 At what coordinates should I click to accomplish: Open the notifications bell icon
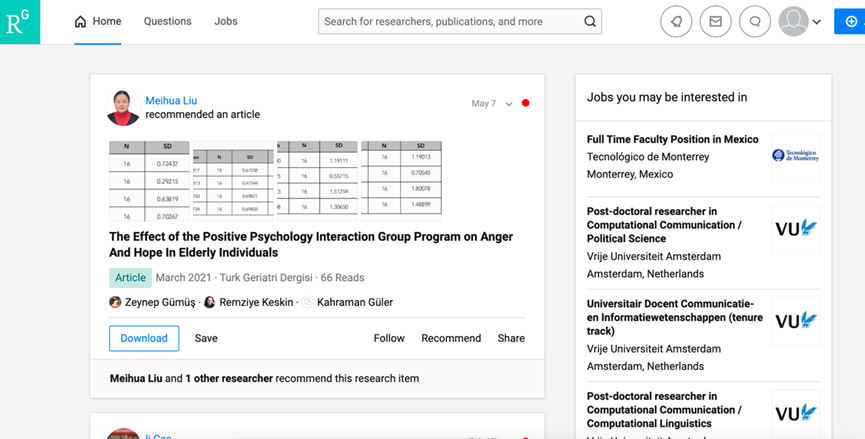click(x=676, y=21)
